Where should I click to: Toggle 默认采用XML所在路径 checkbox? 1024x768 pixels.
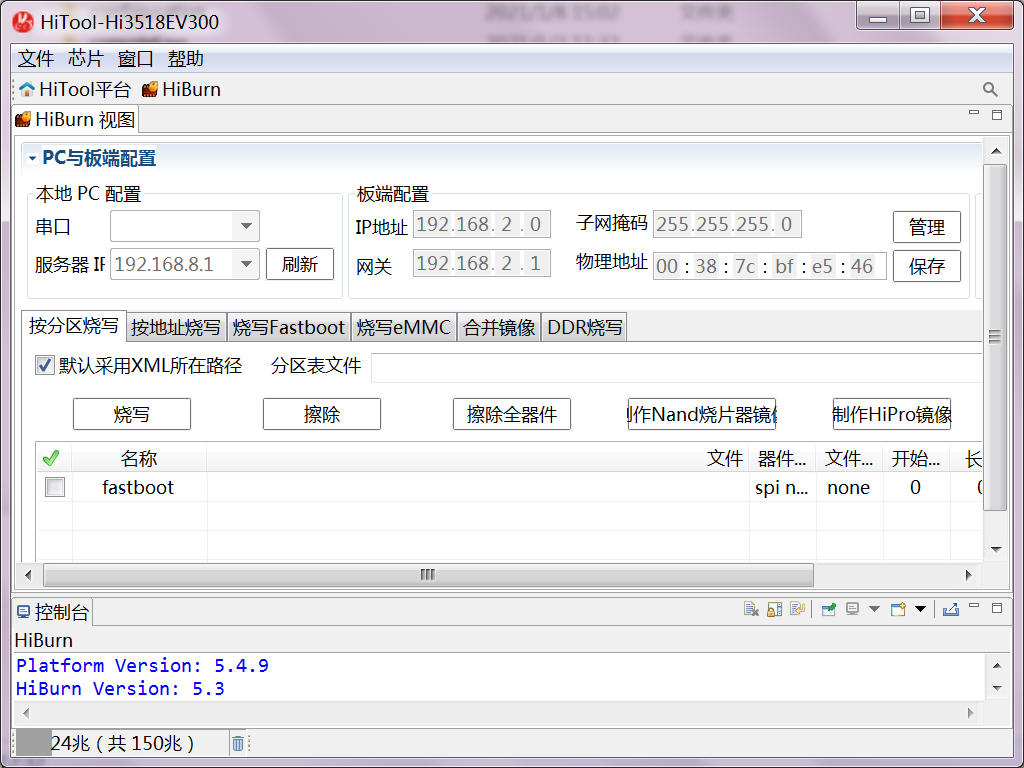44,365
